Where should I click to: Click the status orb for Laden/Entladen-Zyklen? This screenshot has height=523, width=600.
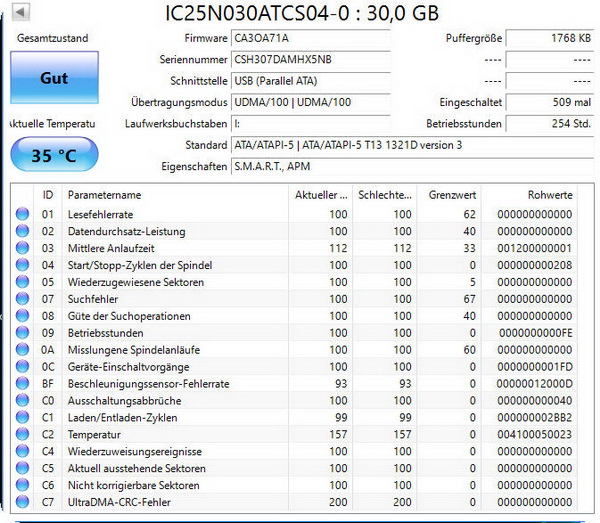(x=22, y=418)
